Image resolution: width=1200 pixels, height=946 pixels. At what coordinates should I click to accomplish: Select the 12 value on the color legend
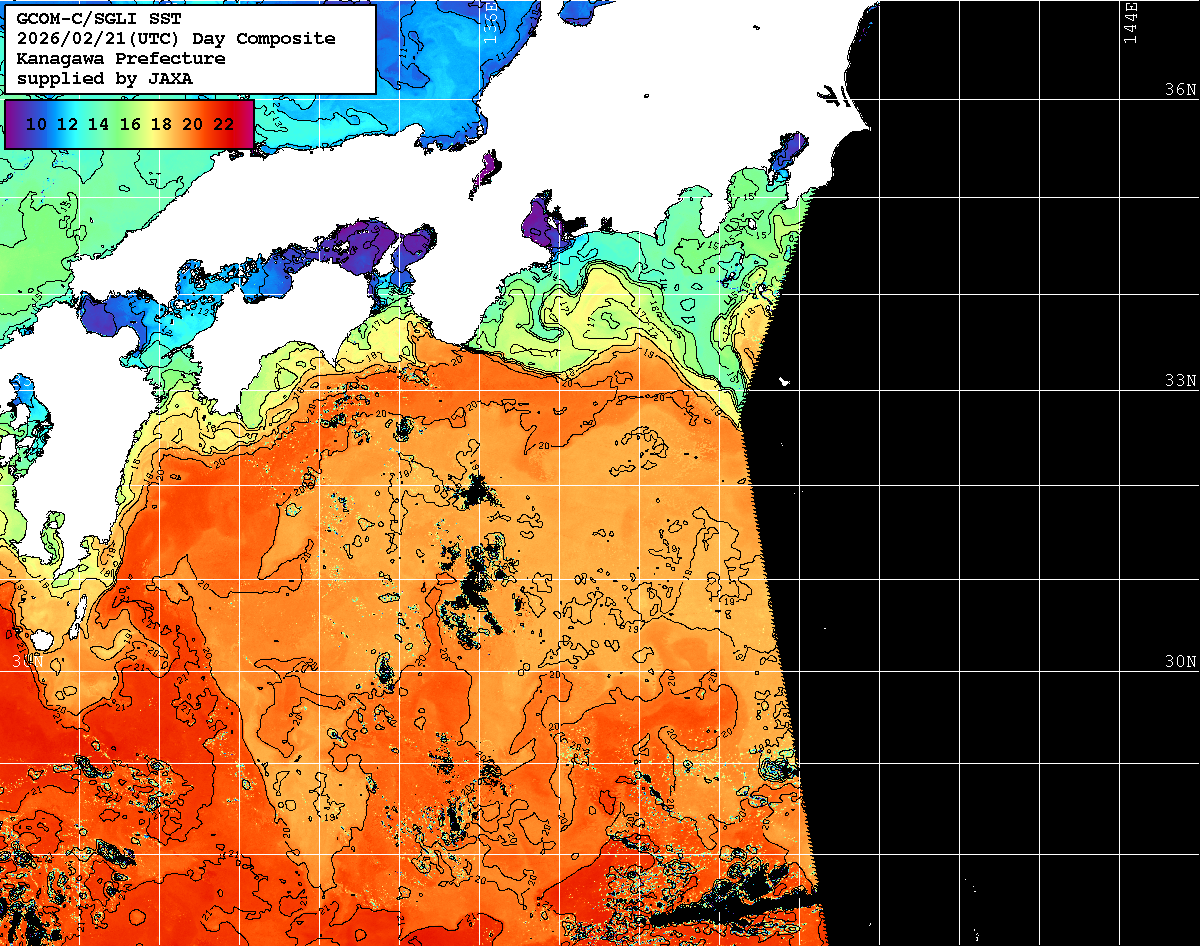tap(67, 124)
